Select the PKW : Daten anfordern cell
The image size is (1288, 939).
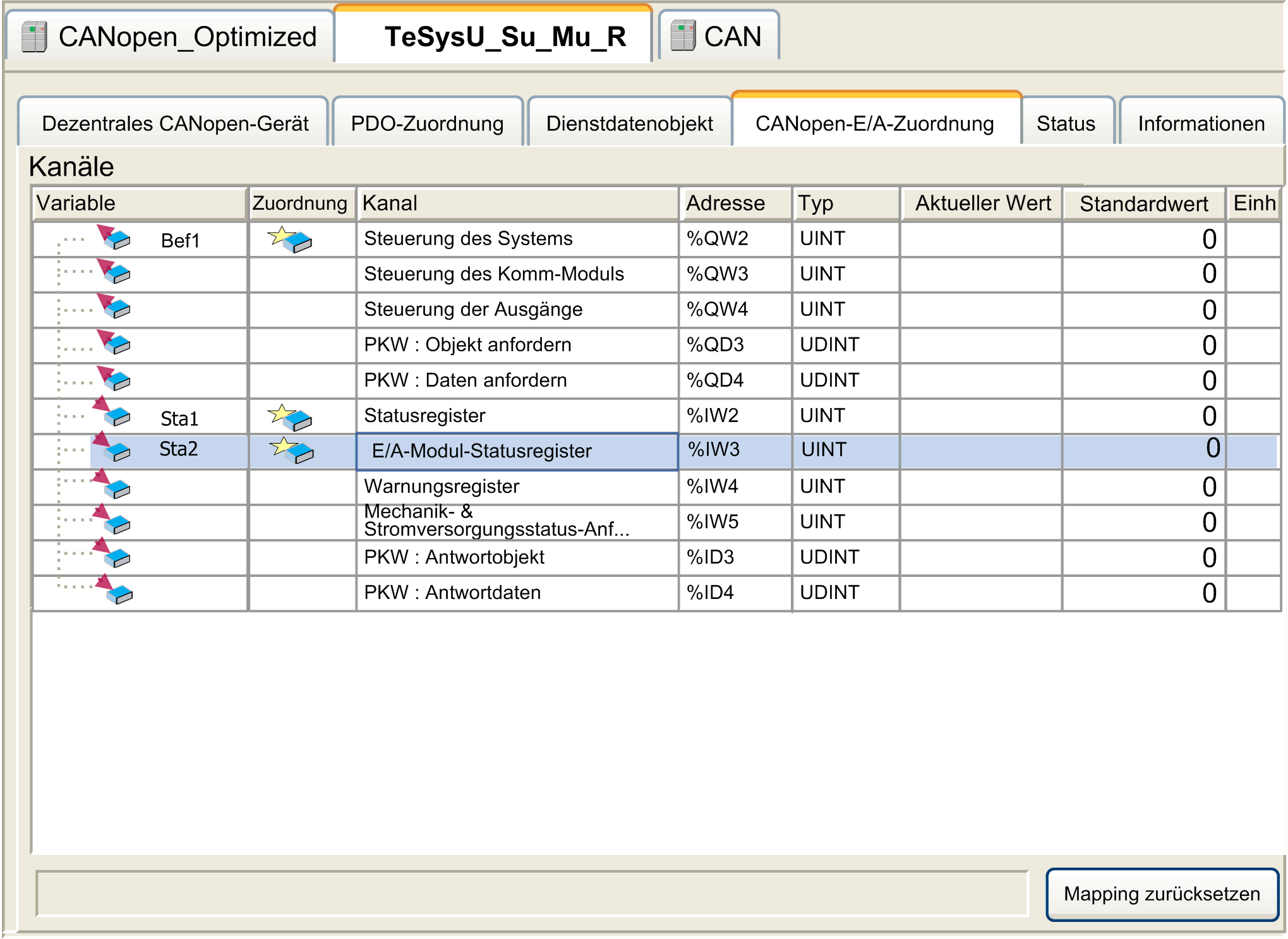pos(517,380)
